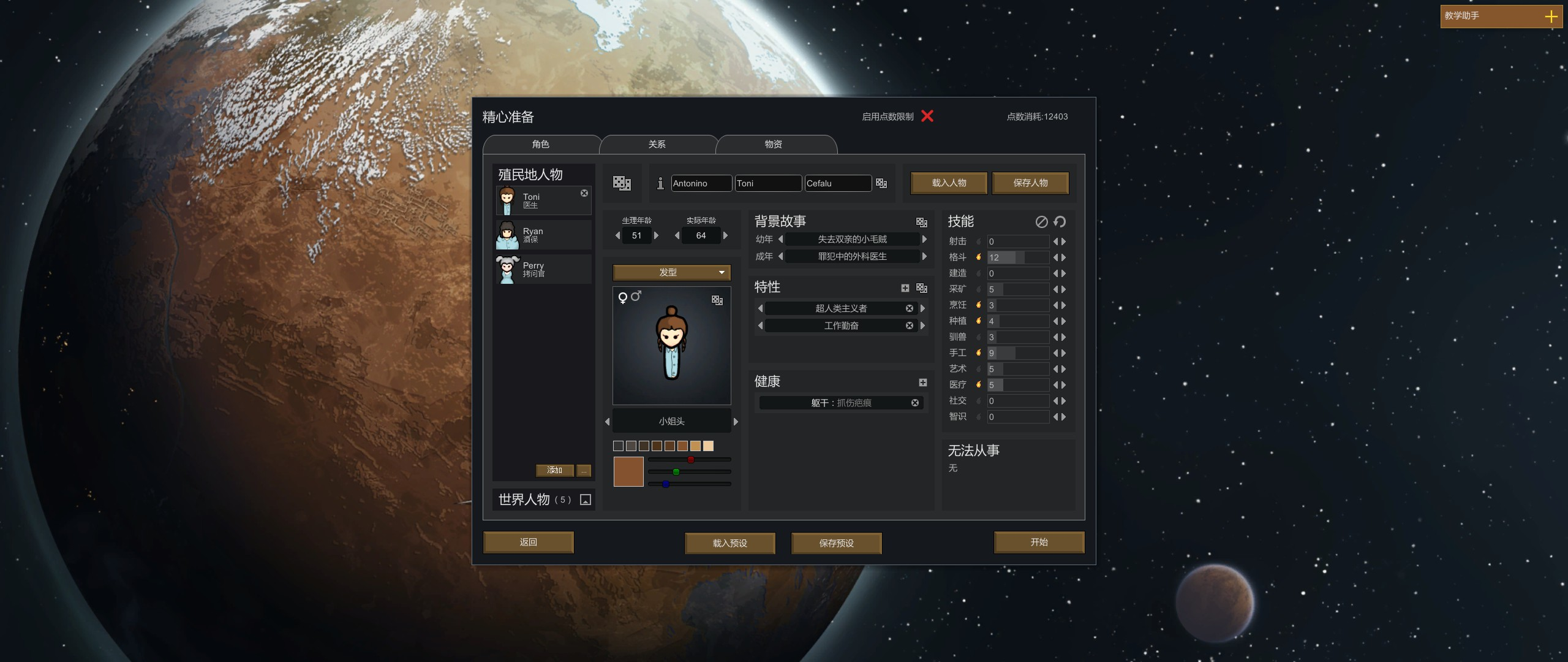The image size is (1568, 662).
Task: Click the 返回 button
Action: point(529,542)
